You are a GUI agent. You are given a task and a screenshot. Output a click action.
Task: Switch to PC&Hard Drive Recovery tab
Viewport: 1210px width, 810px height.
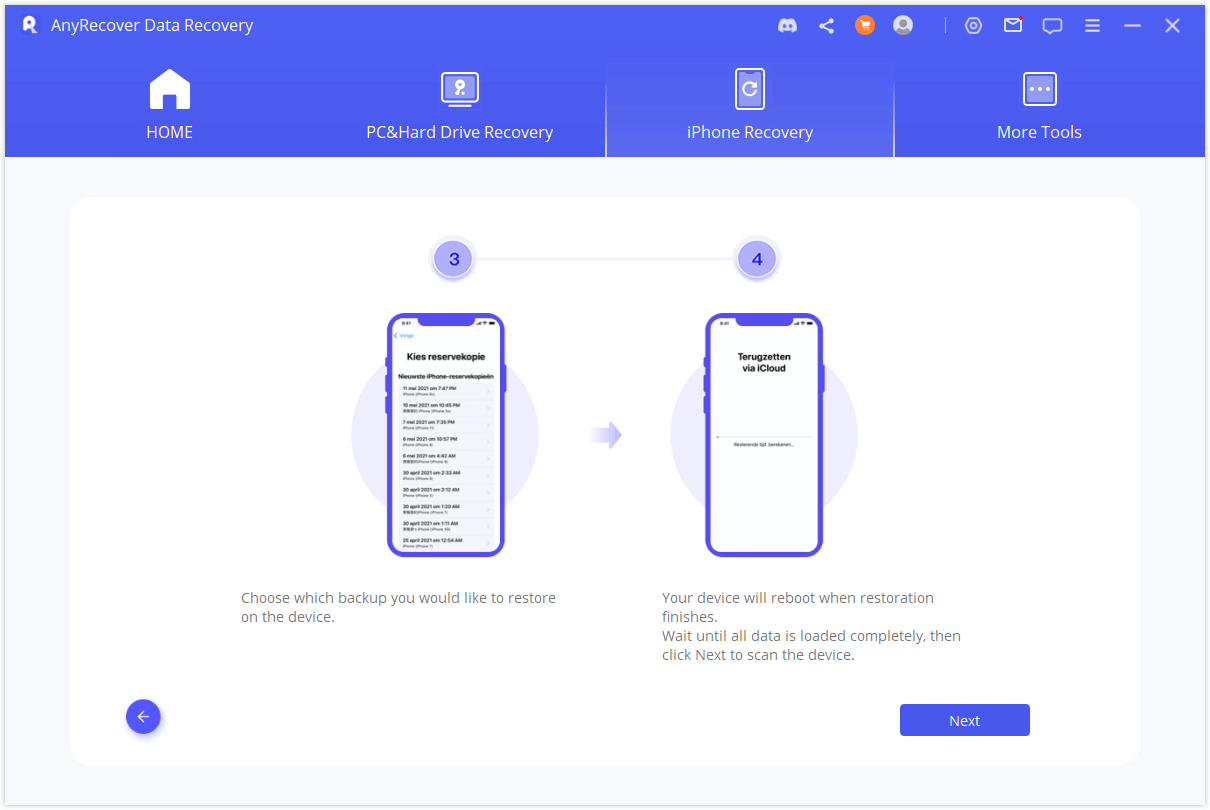(x=459, y=107)
